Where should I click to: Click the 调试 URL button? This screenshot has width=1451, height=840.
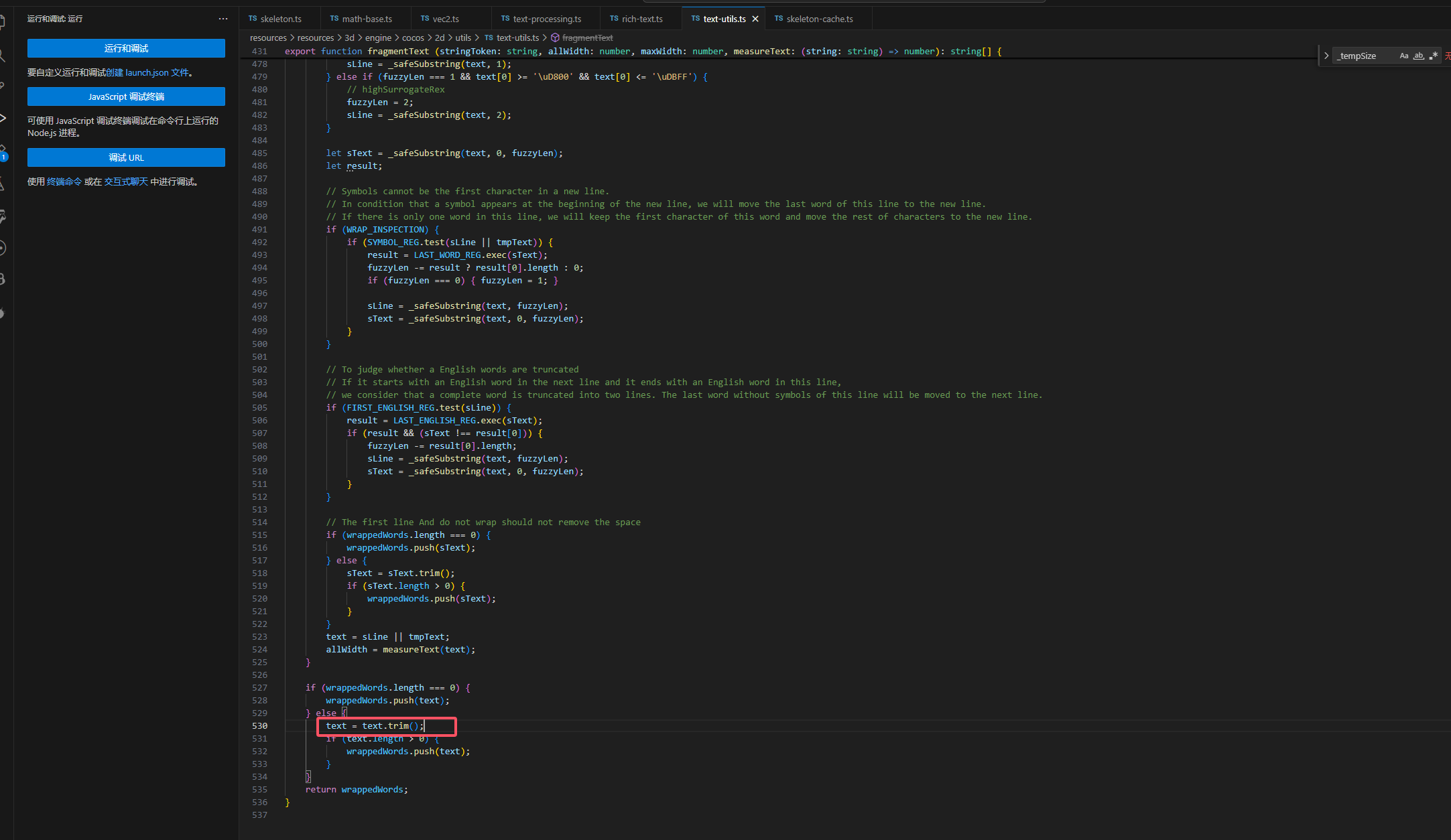(x=126, y=157)
